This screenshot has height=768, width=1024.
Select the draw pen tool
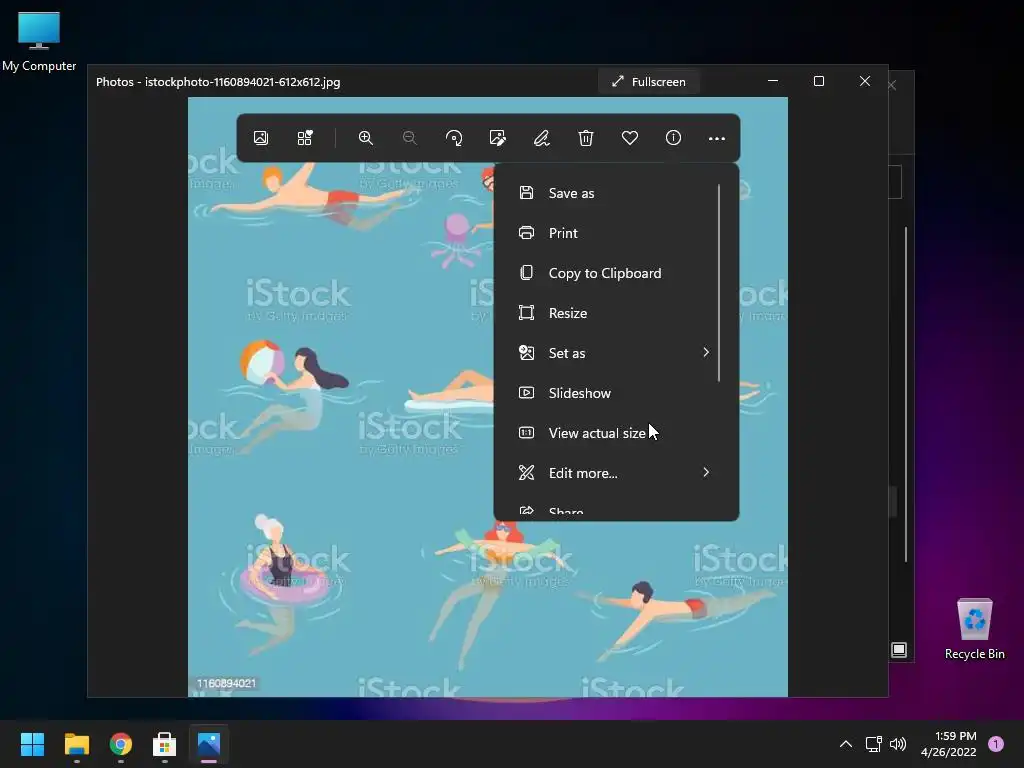[x=541, y=138]
